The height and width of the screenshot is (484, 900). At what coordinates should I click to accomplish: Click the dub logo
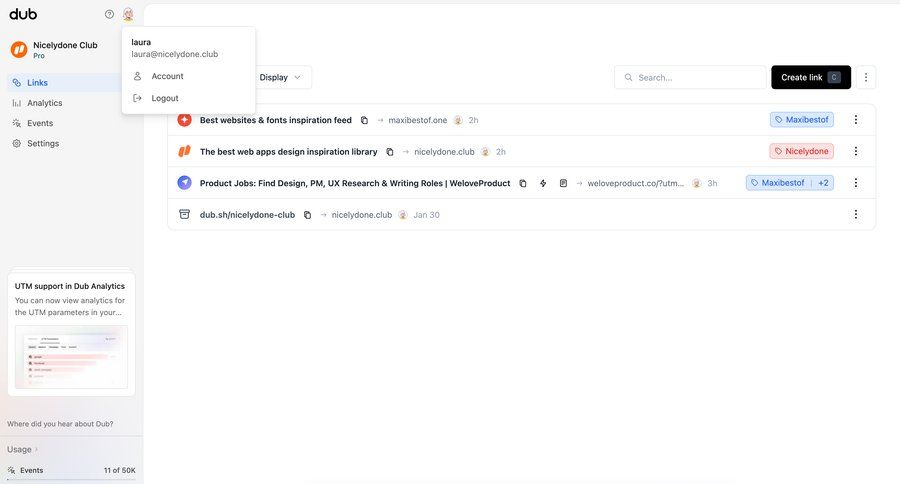[23, 14]
